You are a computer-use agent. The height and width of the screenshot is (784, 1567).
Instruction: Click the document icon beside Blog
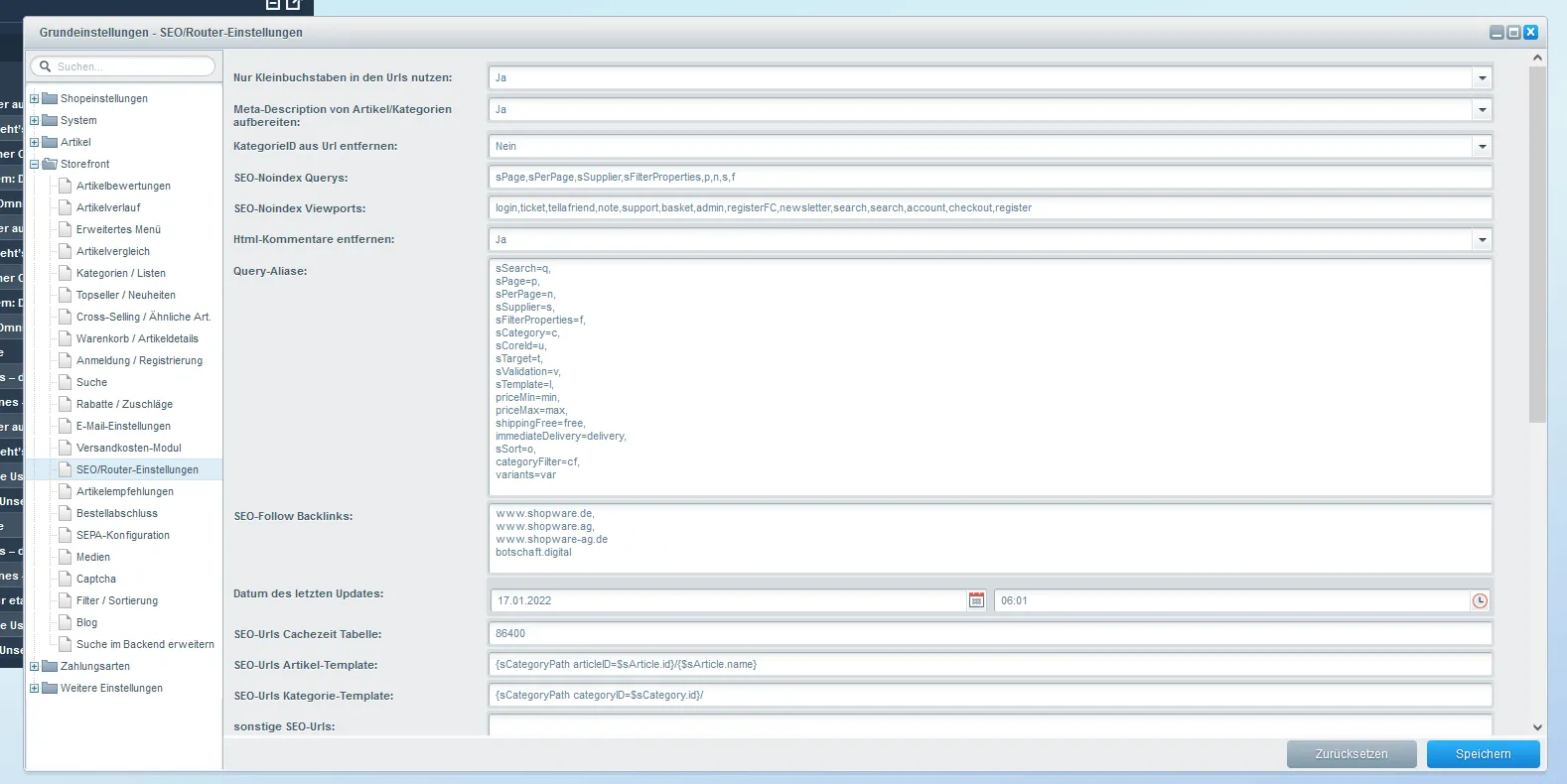pos(66,622)
